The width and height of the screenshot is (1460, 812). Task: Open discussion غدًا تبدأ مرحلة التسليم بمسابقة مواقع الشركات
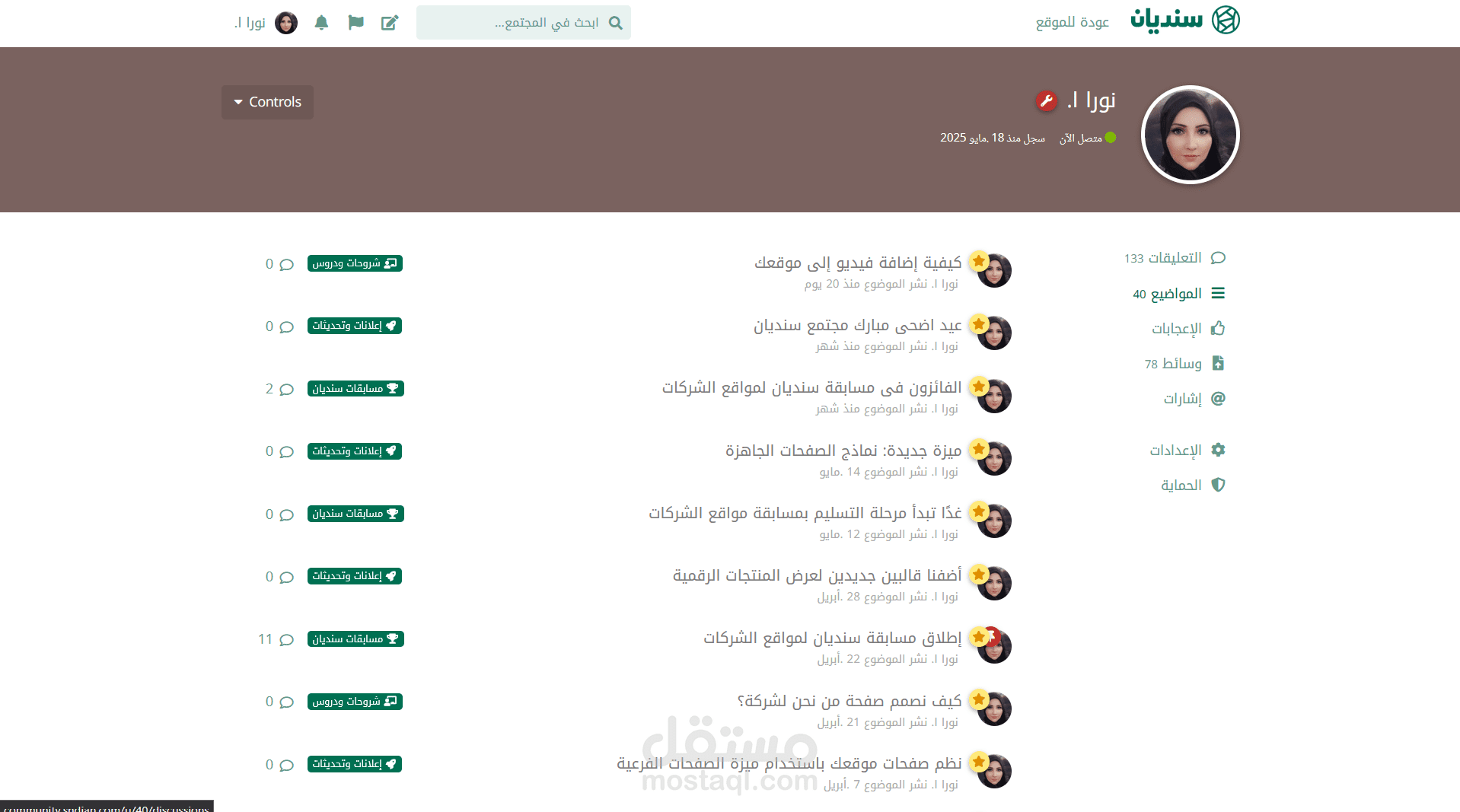(x=805, y=514)
